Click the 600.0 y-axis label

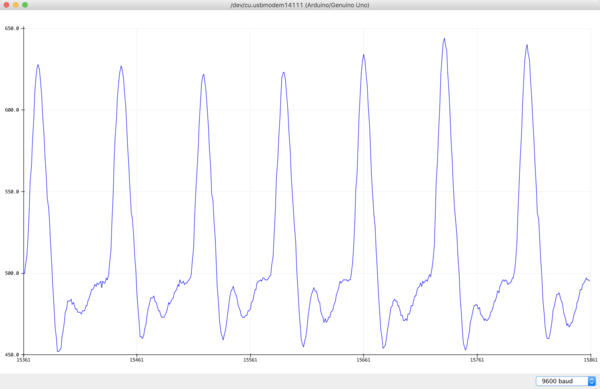[x=11, y=110]
